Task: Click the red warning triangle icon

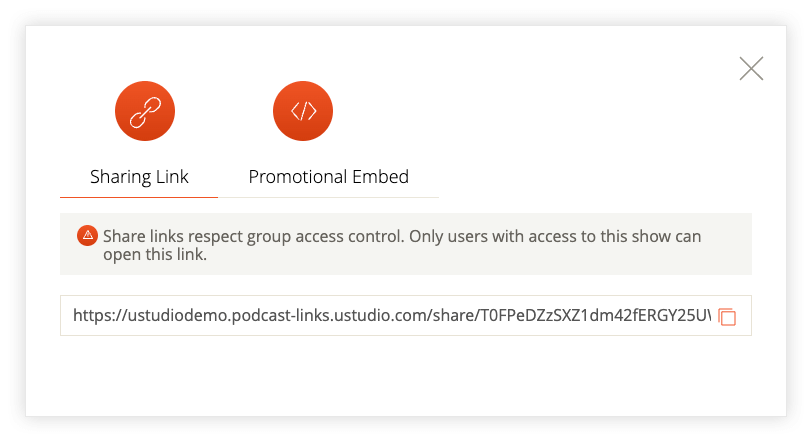Action: point(87,236)
